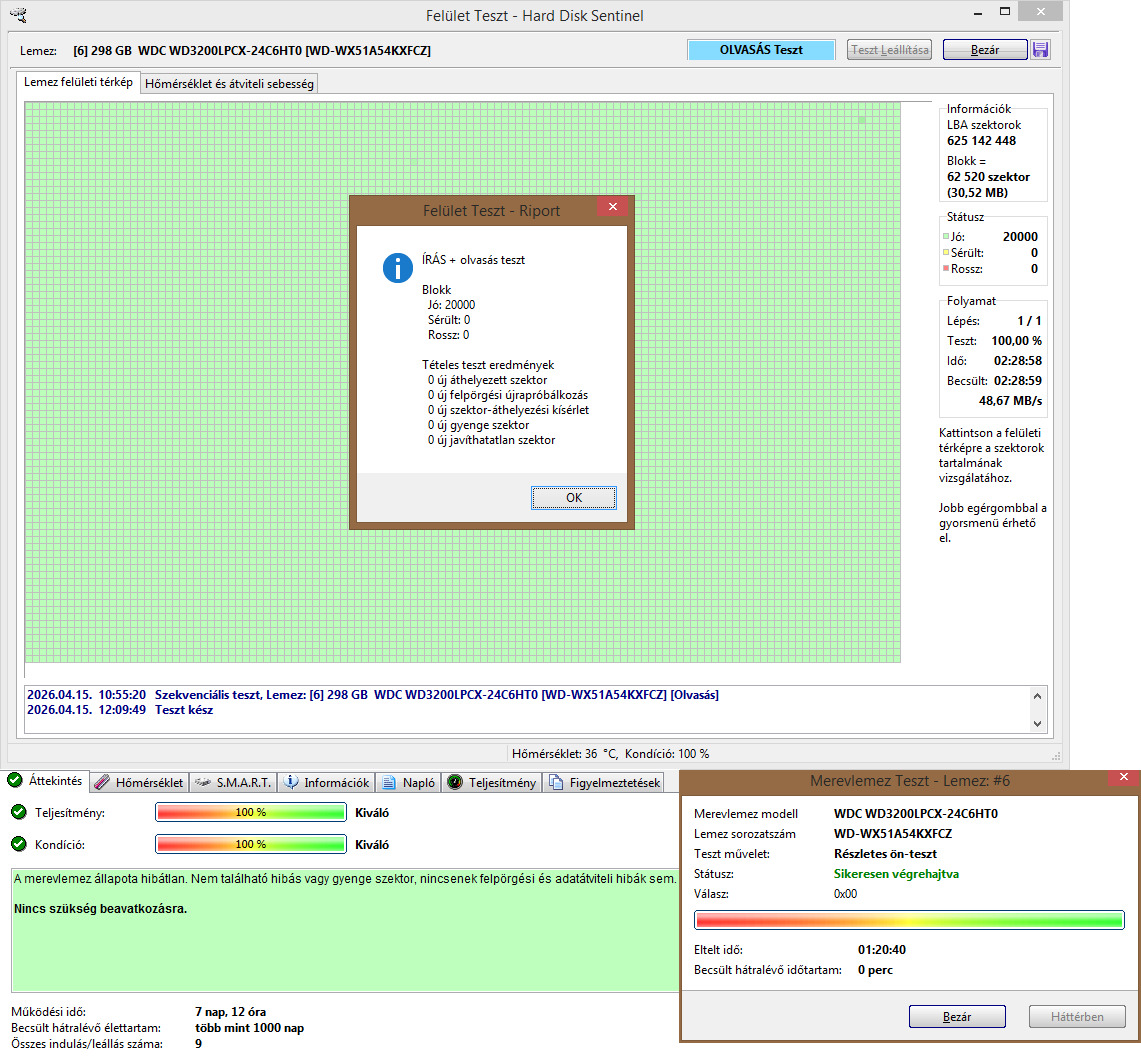Screen dimensions: 1141x1057
Task: Select the Információk tab
Action: (x=327, y=783)
